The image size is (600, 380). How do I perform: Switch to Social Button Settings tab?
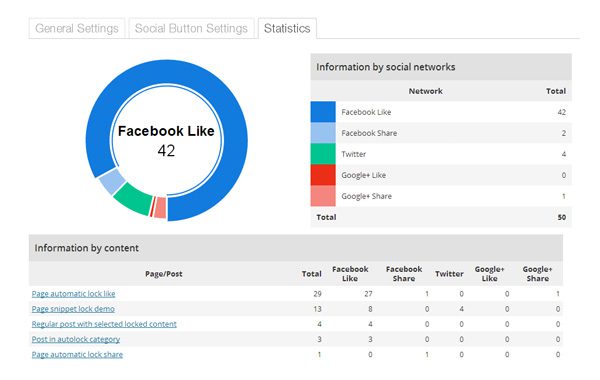coord(191,28)
